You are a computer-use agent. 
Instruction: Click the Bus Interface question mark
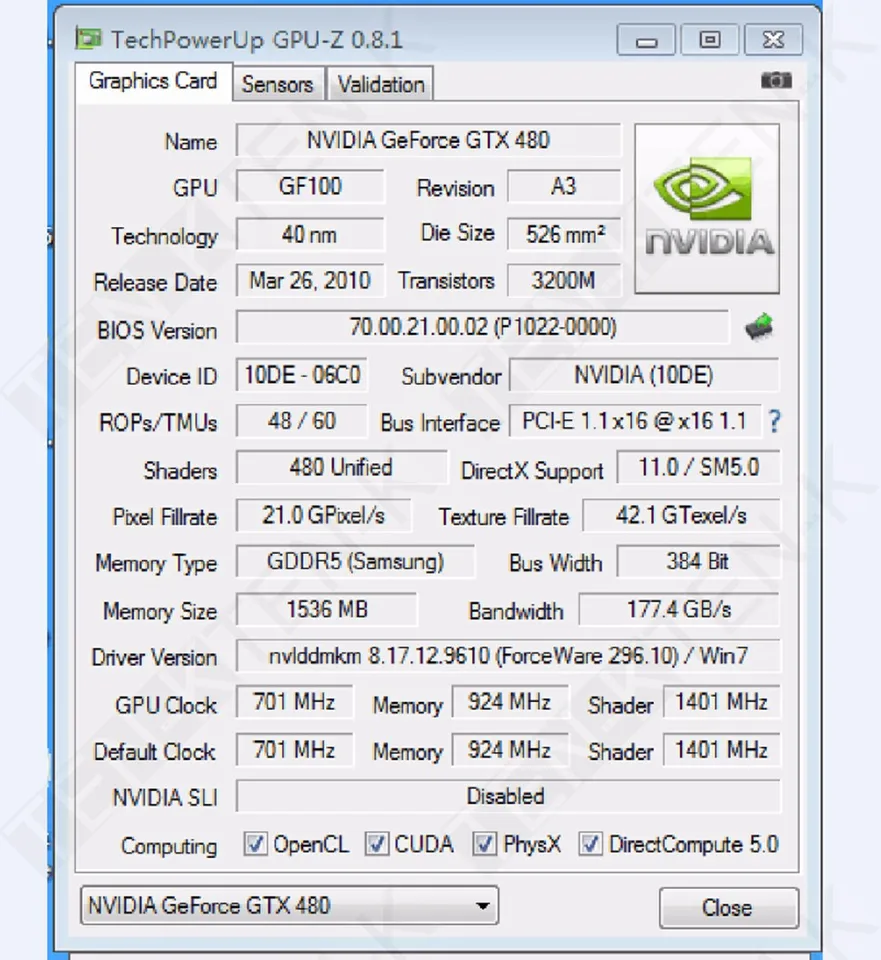point(774,421)
